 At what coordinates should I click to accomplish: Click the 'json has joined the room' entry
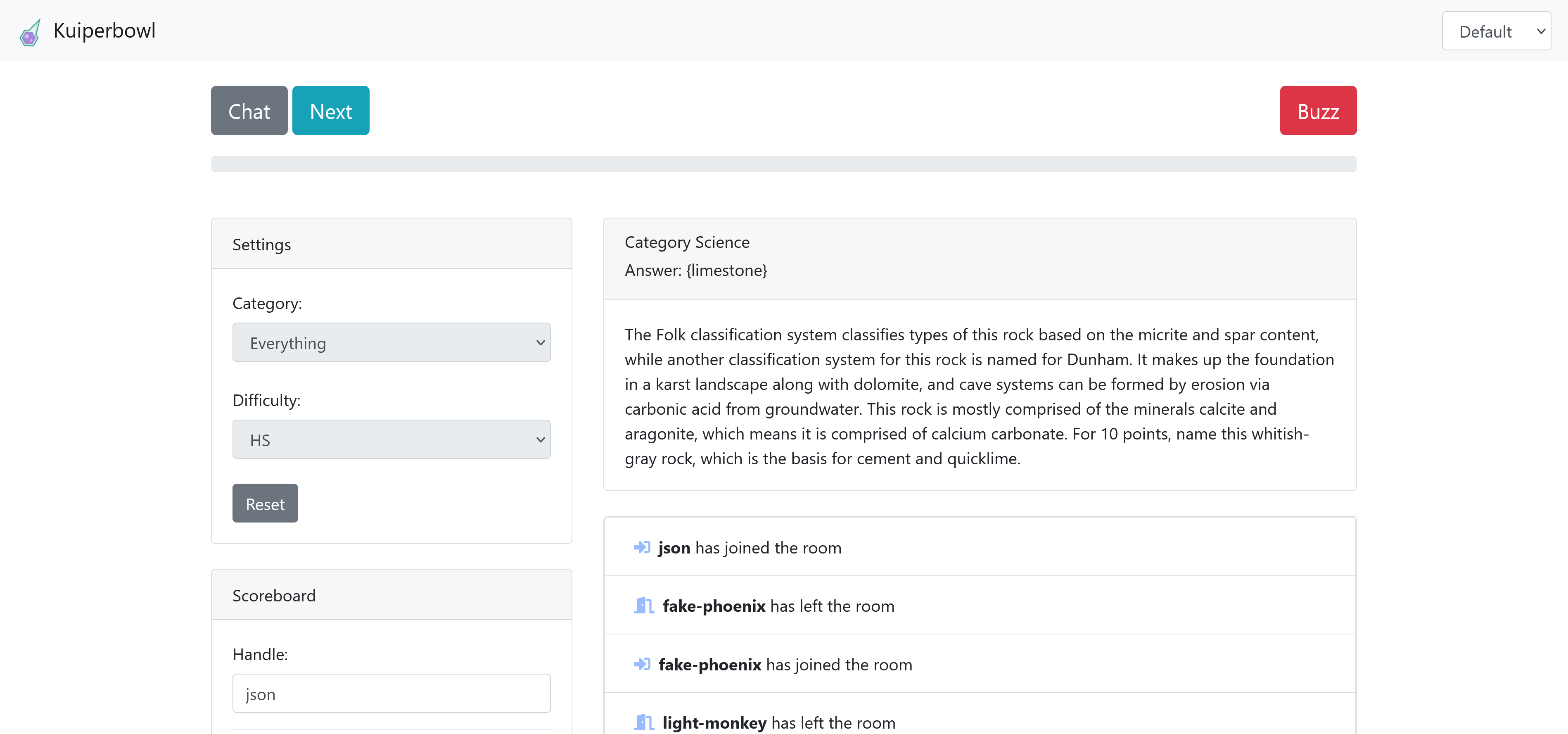pos(749,548)
